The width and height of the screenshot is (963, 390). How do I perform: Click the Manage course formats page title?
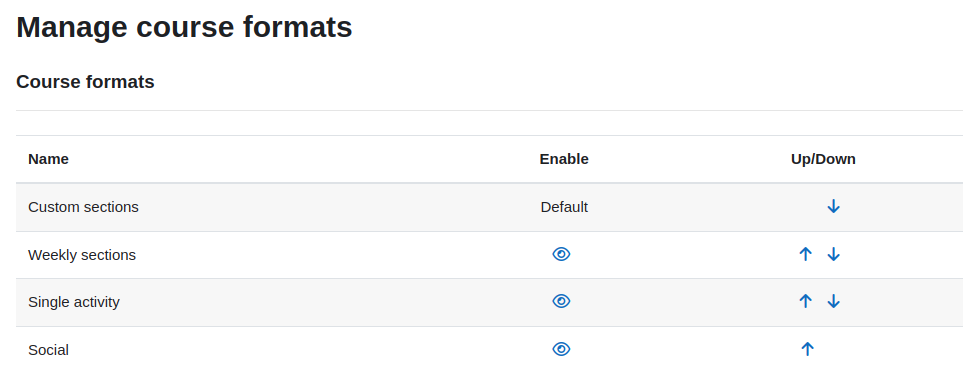(x=184, y=27)
